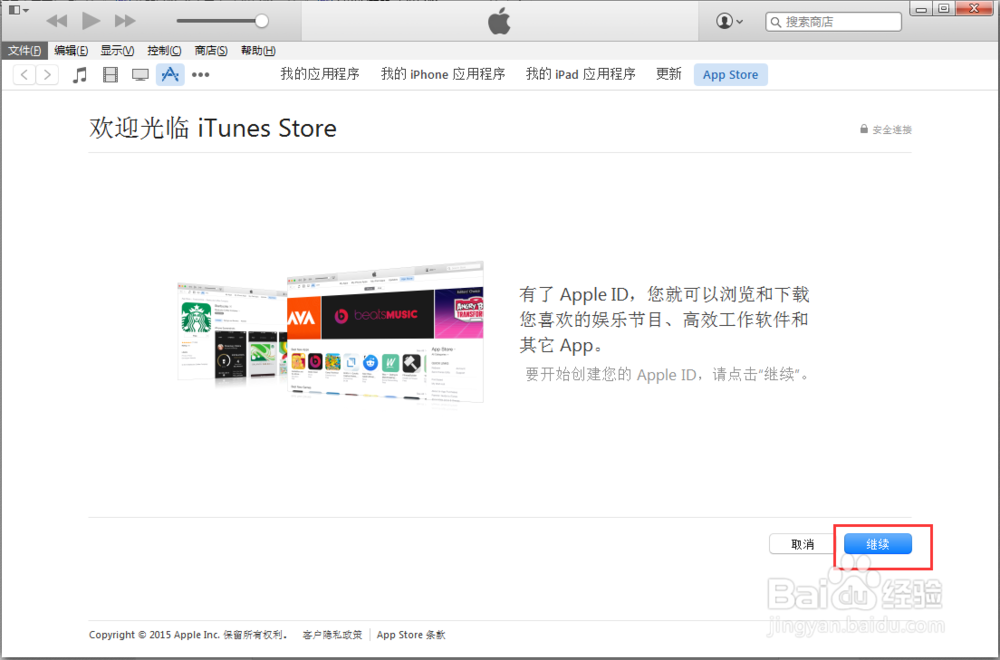
Task: Click the Play button
Action: tap(91, 21)
